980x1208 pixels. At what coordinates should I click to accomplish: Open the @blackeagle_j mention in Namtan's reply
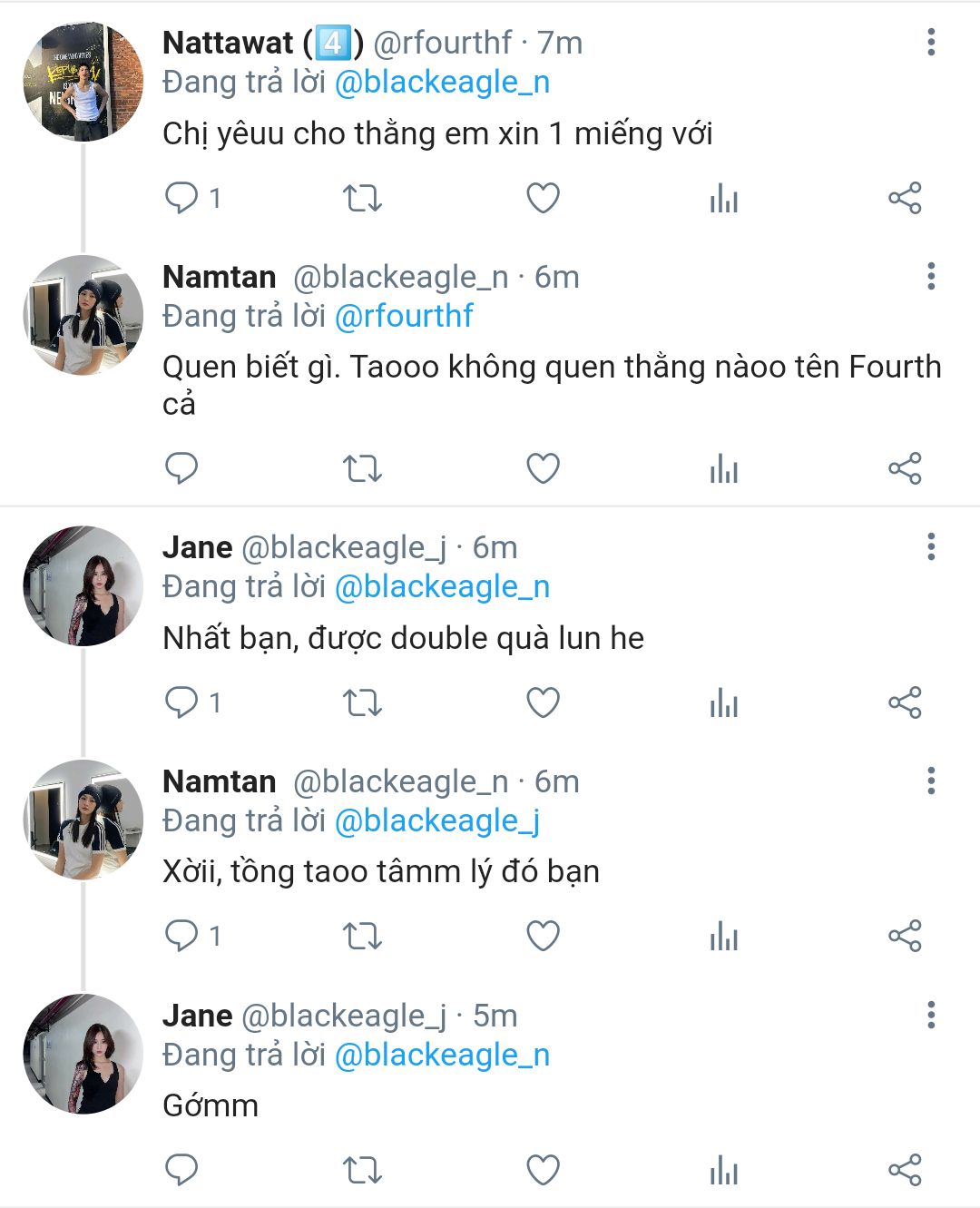[437, 820]
